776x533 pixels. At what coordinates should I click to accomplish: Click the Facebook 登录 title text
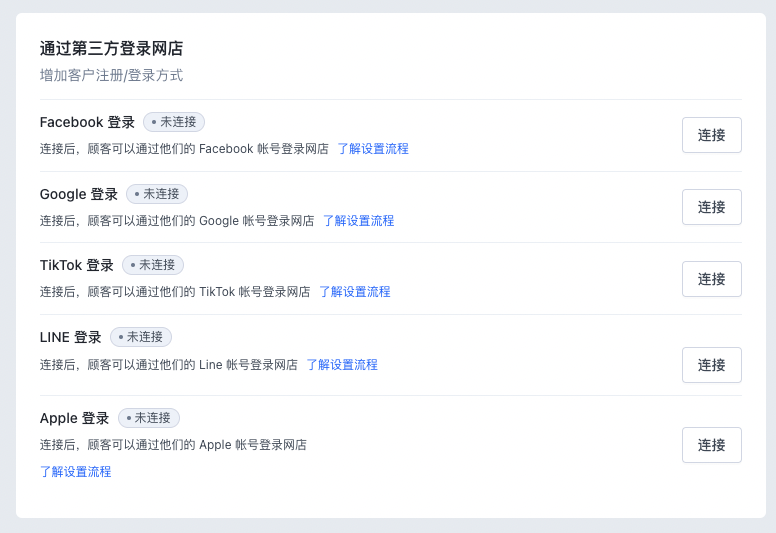[x=87, y=122]
